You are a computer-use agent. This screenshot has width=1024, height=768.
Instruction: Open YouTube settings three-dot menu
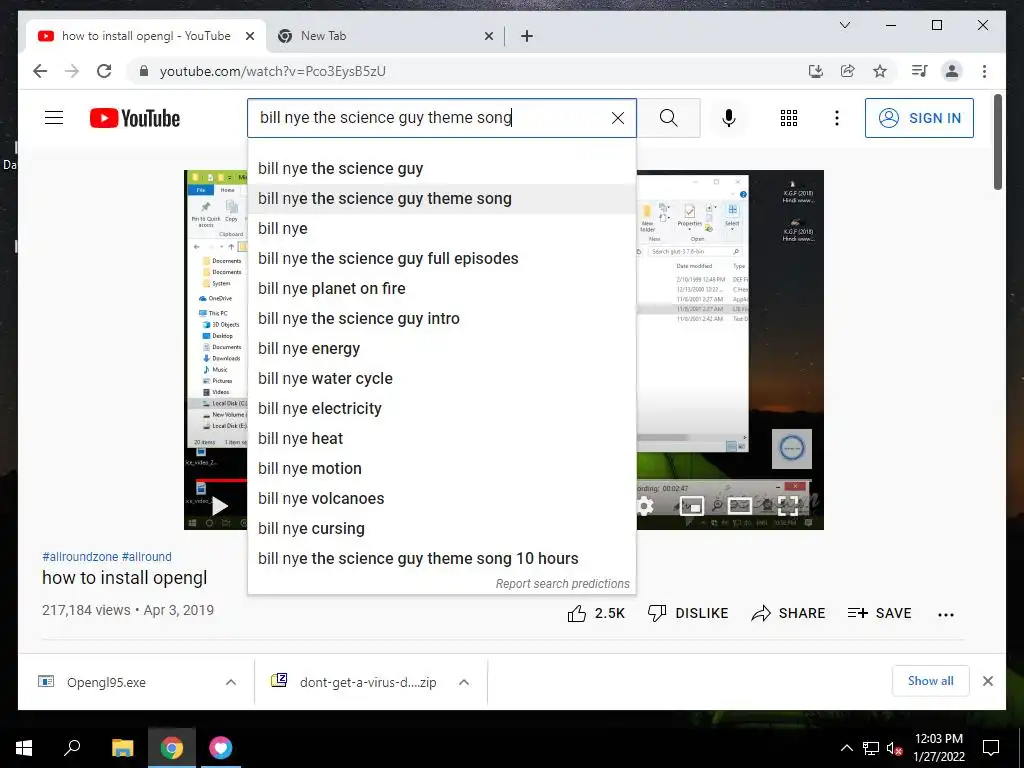[837, 118]
